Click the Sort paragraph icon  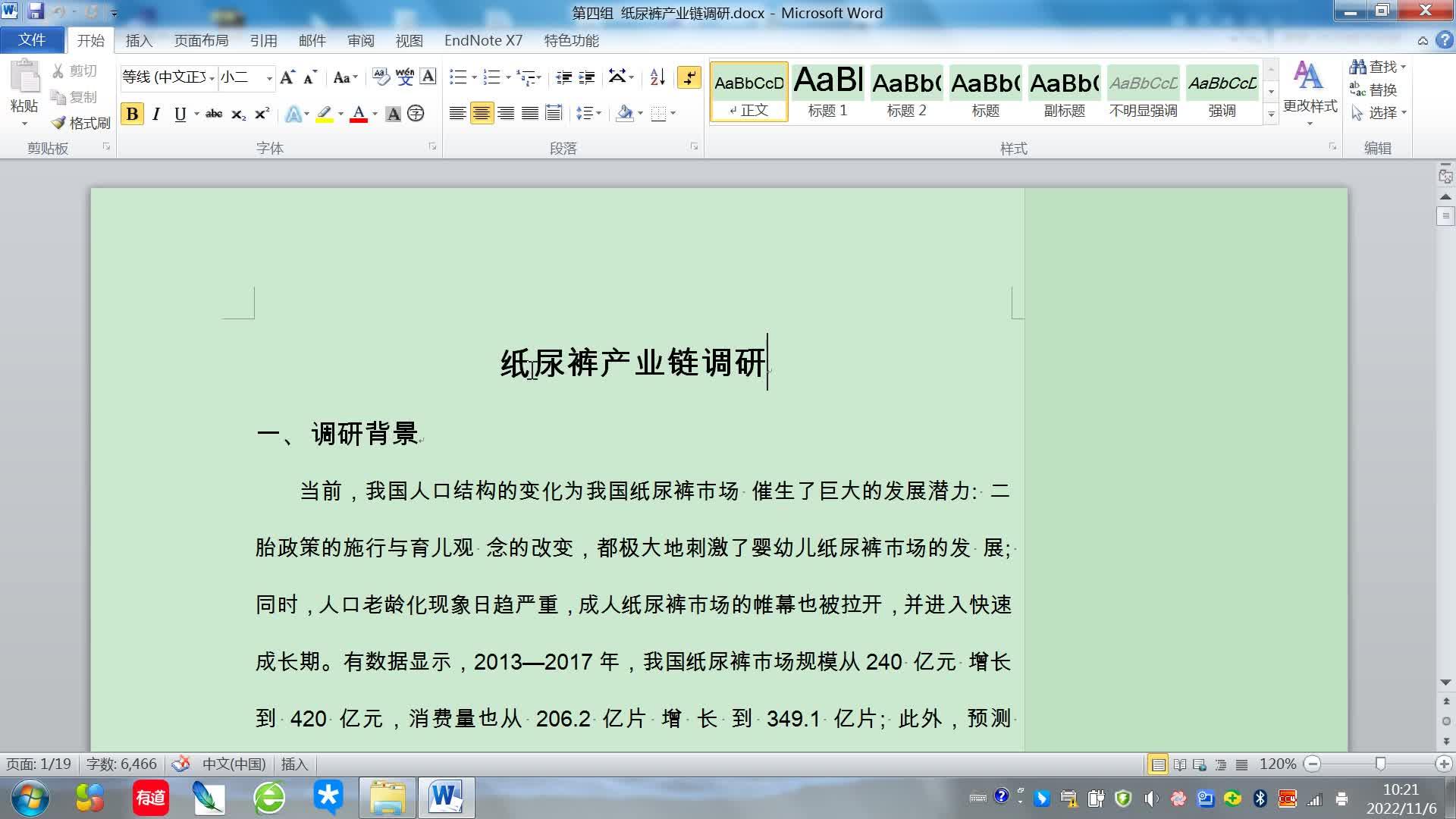tap(657, 77)
